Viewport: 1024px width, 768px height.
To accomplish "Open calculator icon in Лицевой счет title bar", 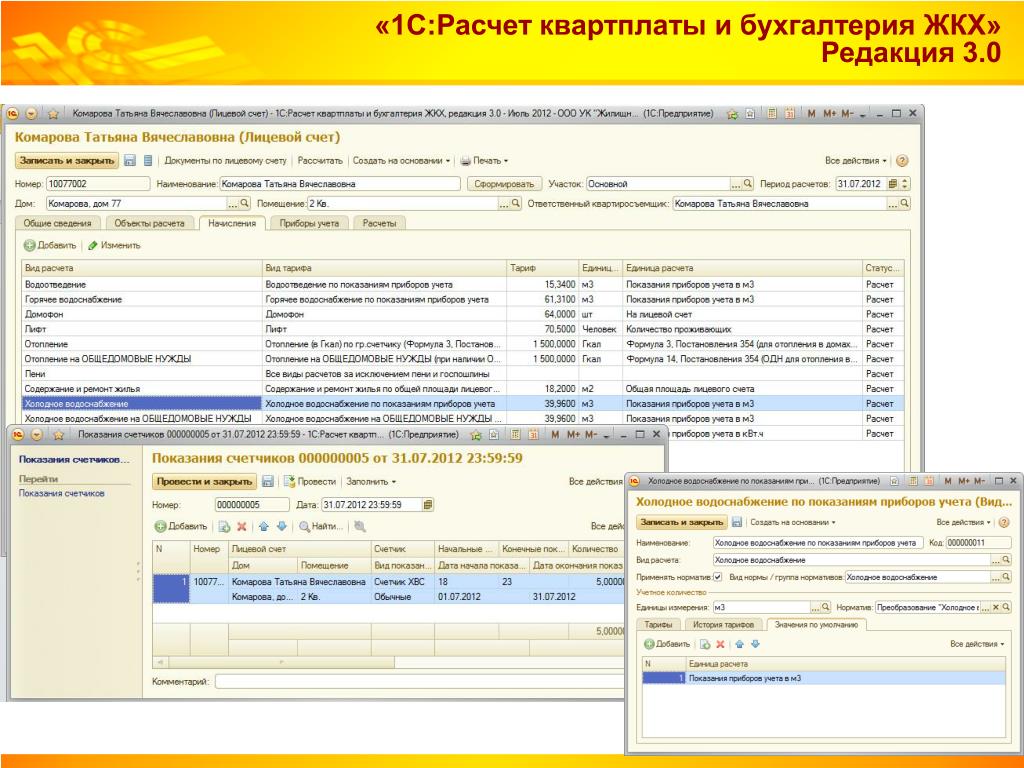I will [x=772, y=114].
